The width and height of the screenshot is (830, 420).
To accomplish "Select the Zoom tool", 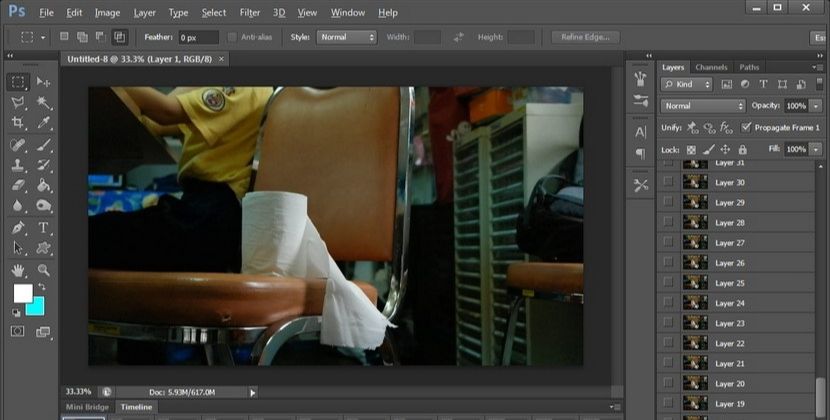I will tap(43, 271).
